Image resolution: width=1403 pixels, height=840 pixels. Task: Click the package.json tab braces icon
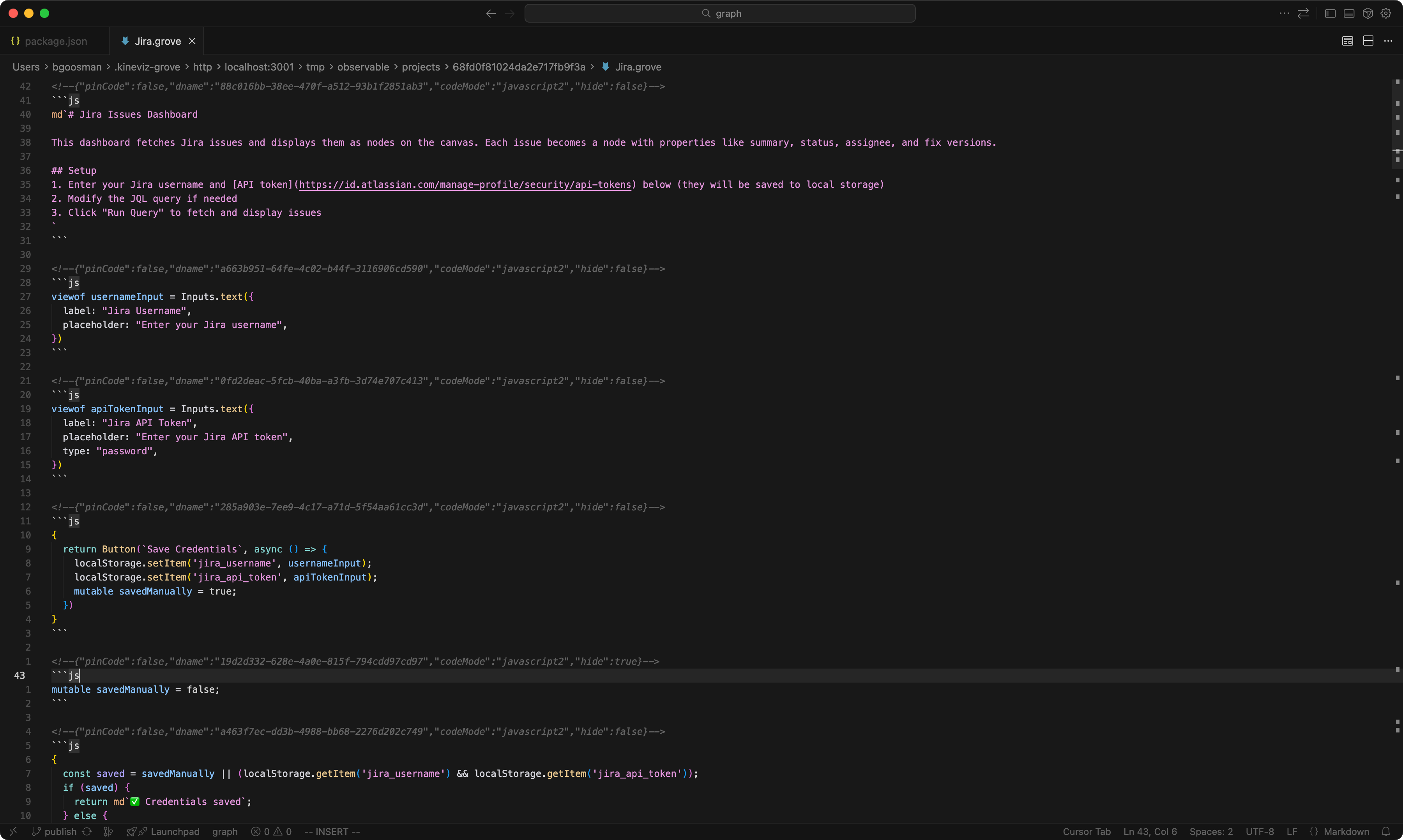(x=15, y=41)
